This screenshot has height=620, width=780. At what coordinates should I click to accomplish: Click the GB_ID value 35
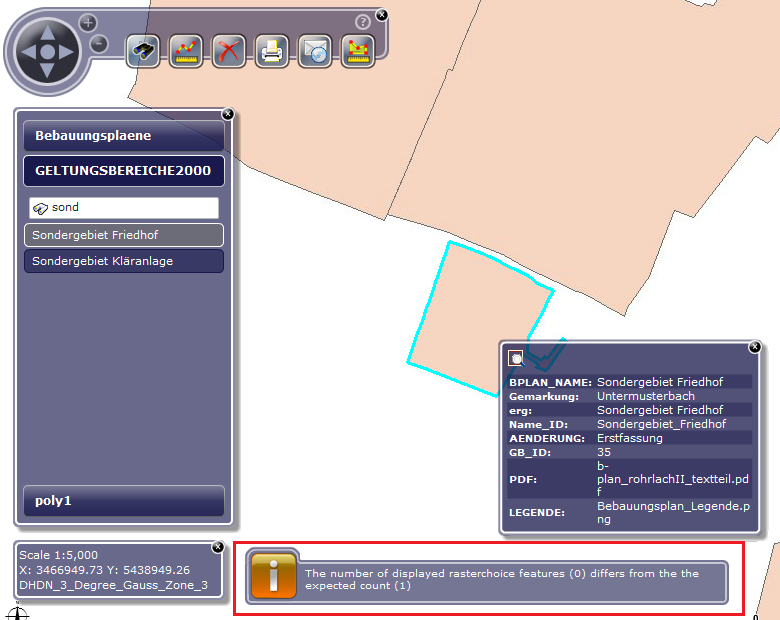tap(604, 452)
